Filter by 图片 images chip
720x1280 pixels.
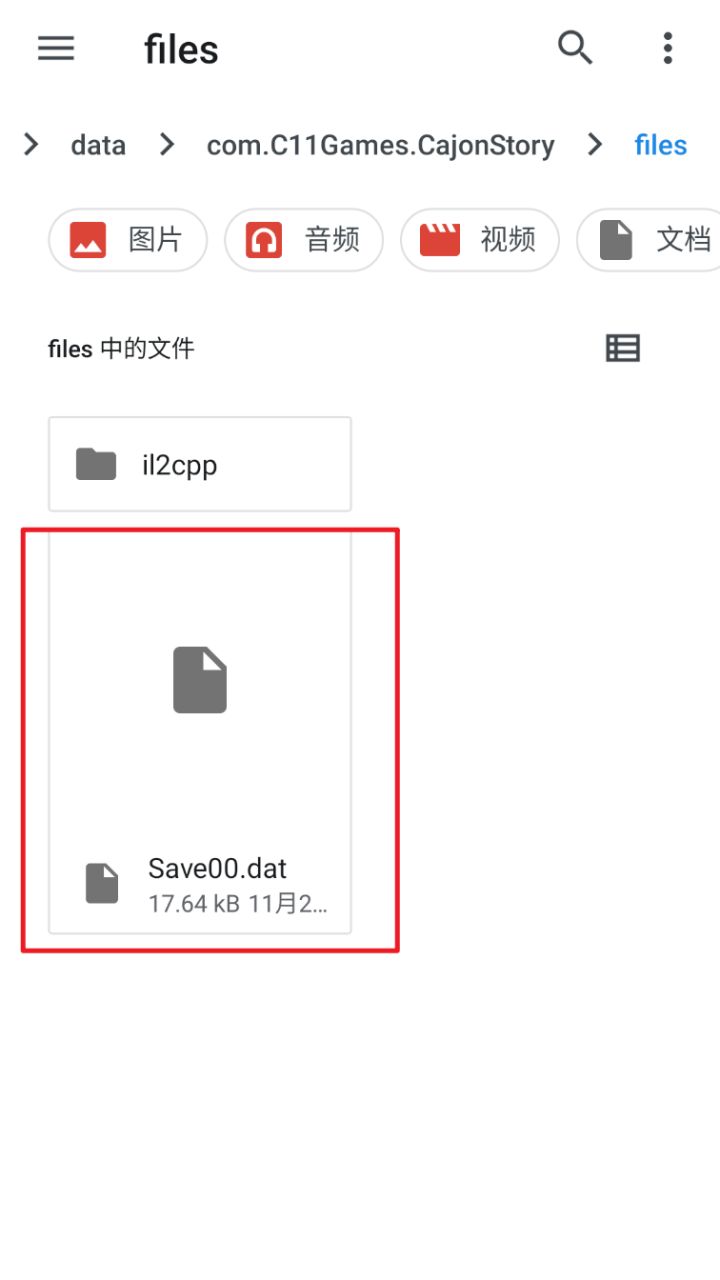(x=128, y=240)
